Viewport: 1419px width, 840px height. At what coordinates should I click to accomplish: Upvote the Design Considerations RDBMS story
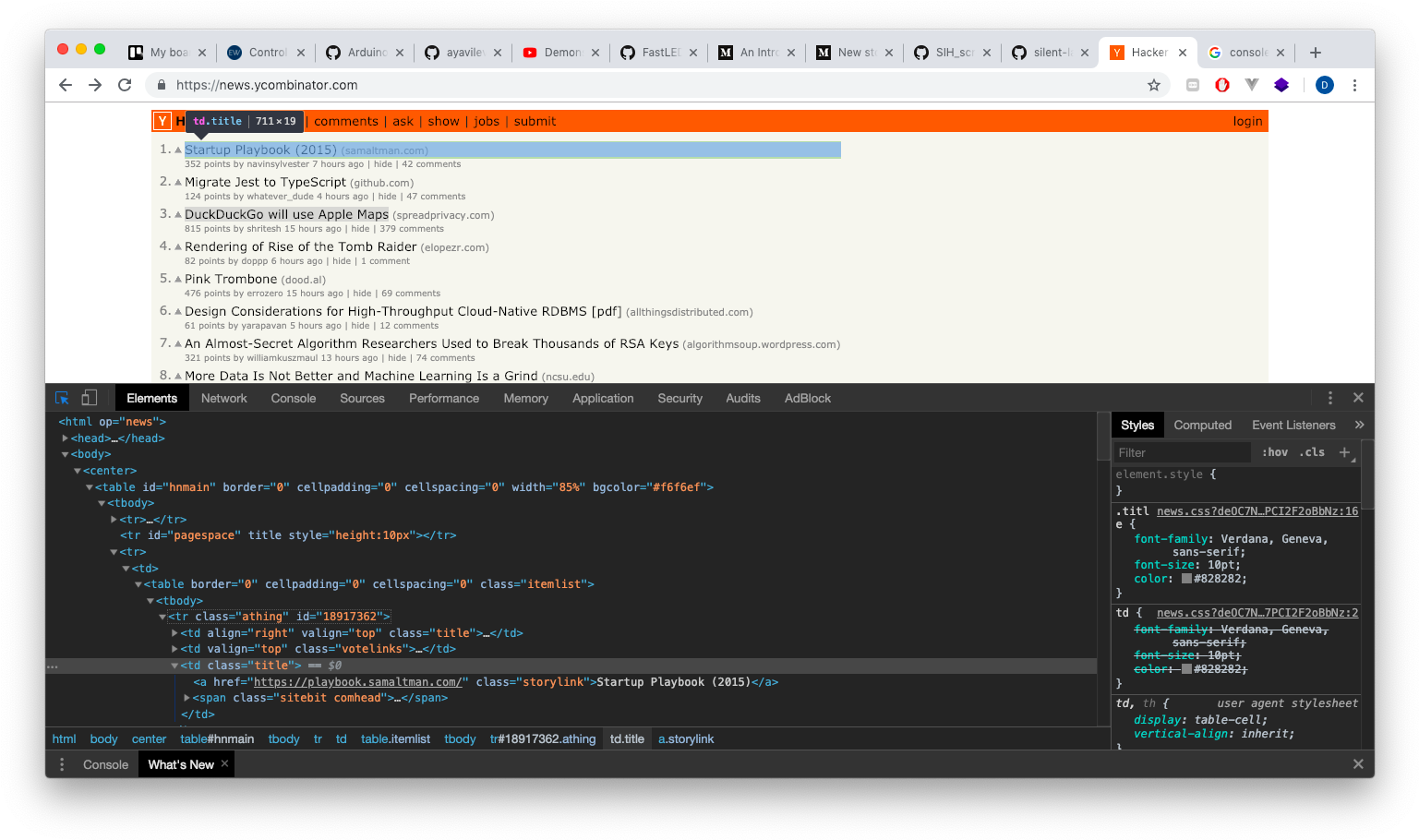(178, 311)
